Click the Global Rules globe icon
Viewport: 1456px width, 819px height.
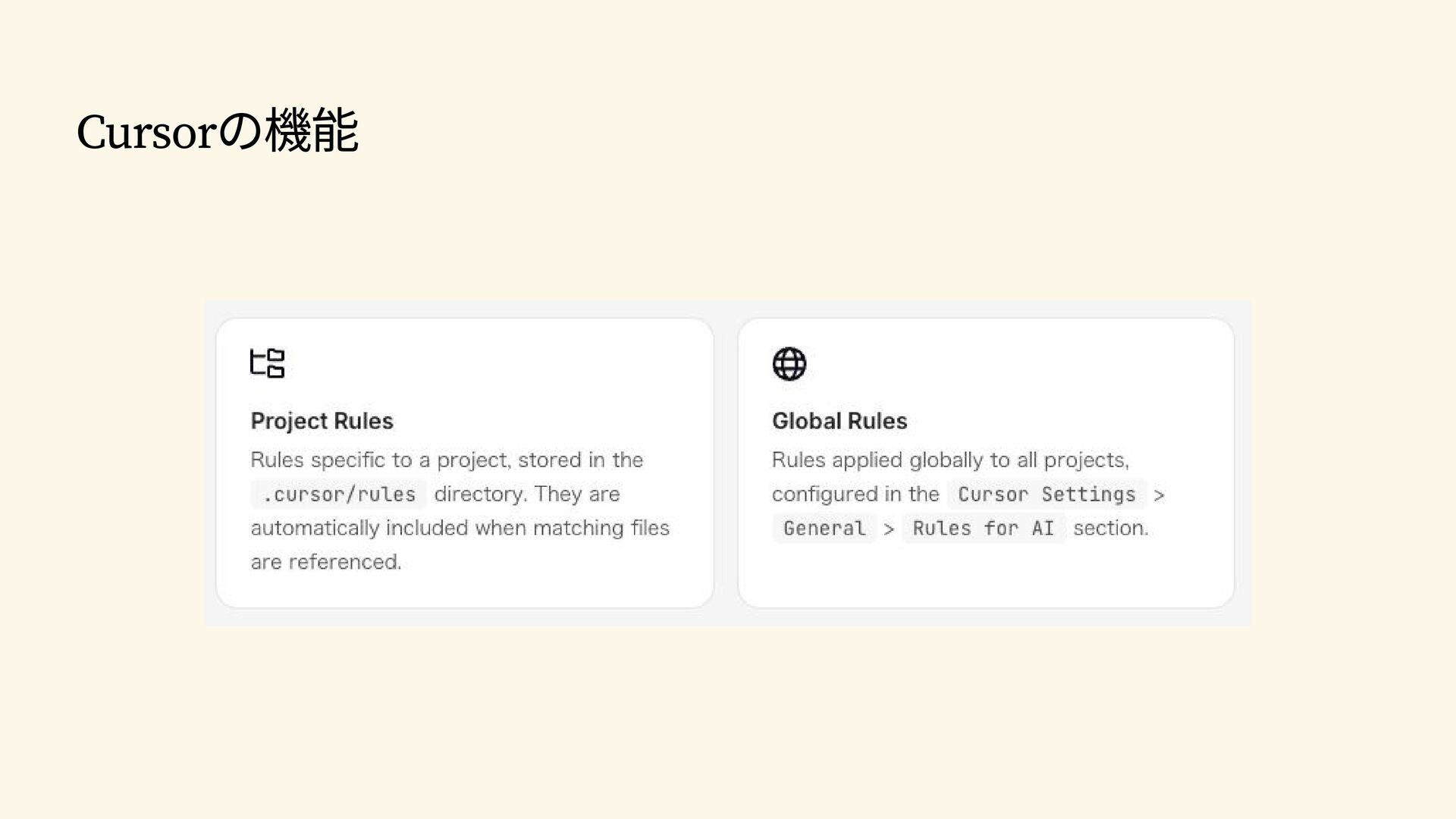789,364
